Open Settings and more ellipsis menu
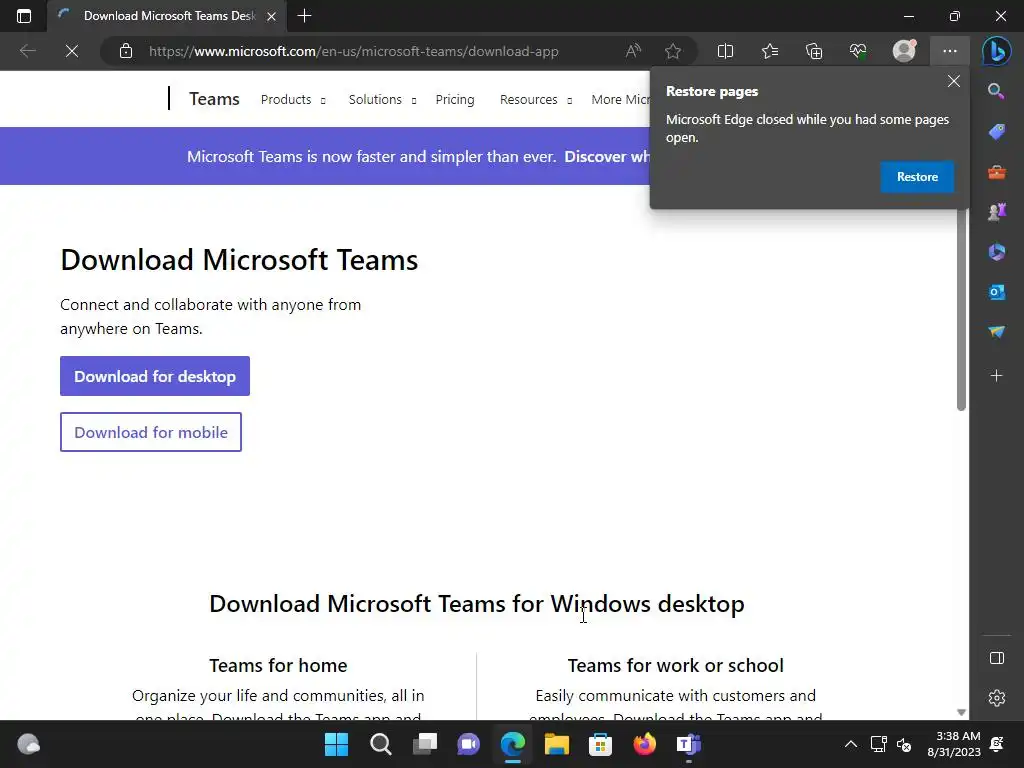This screenshot has width=1024, height=768. (x=950, y=51)
